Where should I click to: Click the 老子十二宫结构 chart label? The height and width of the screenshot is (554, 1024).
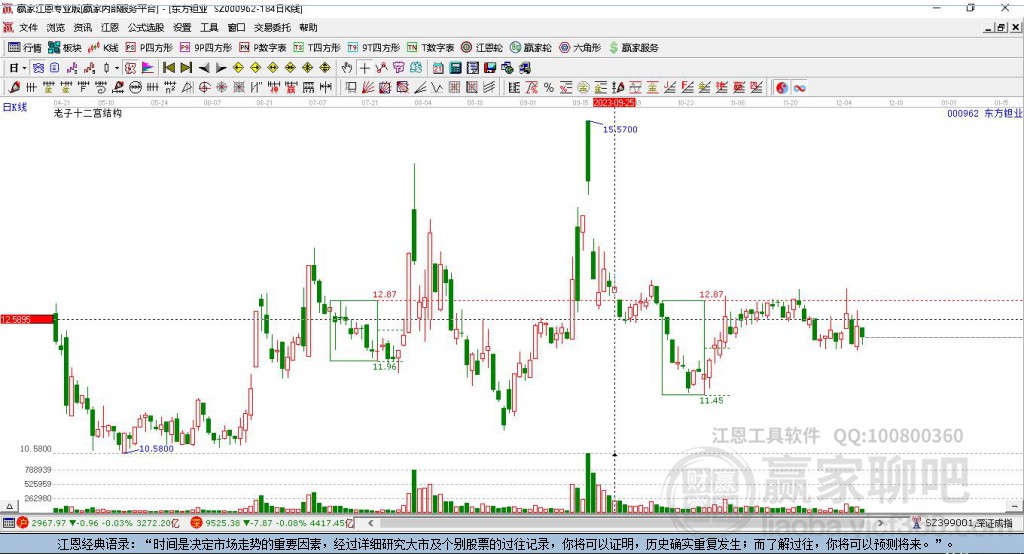click(88, 113)
